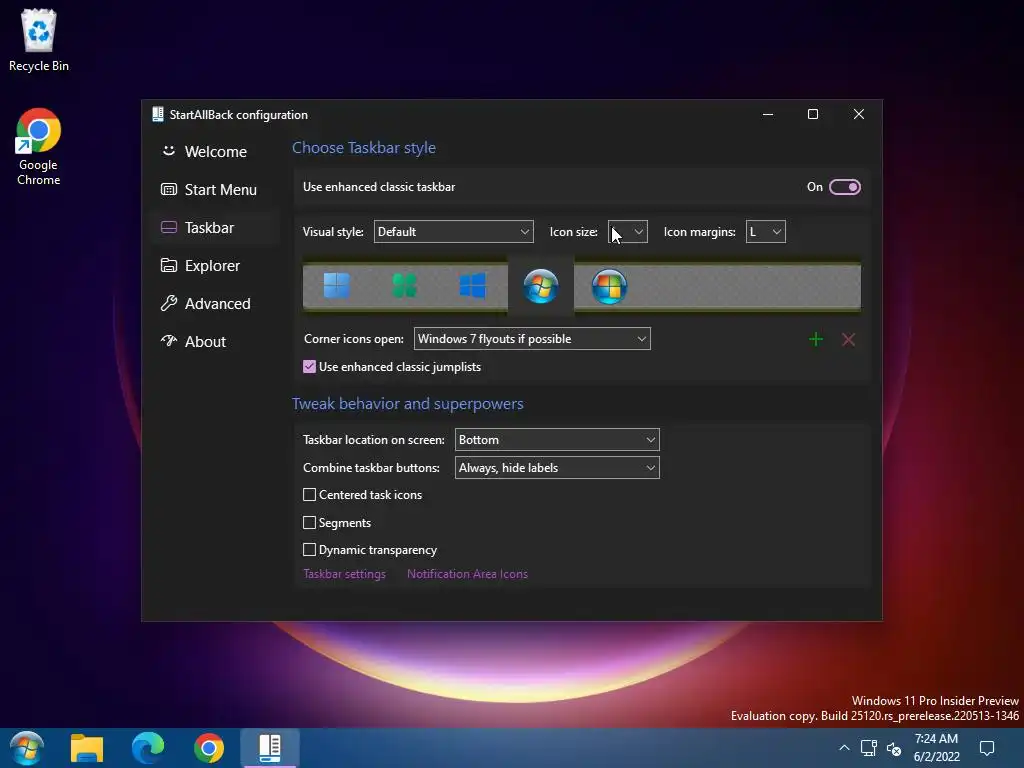The width and height of the screenshot is (1024, 768).
Task: Choose the green clover start button icon
Action: click(404, 285)
